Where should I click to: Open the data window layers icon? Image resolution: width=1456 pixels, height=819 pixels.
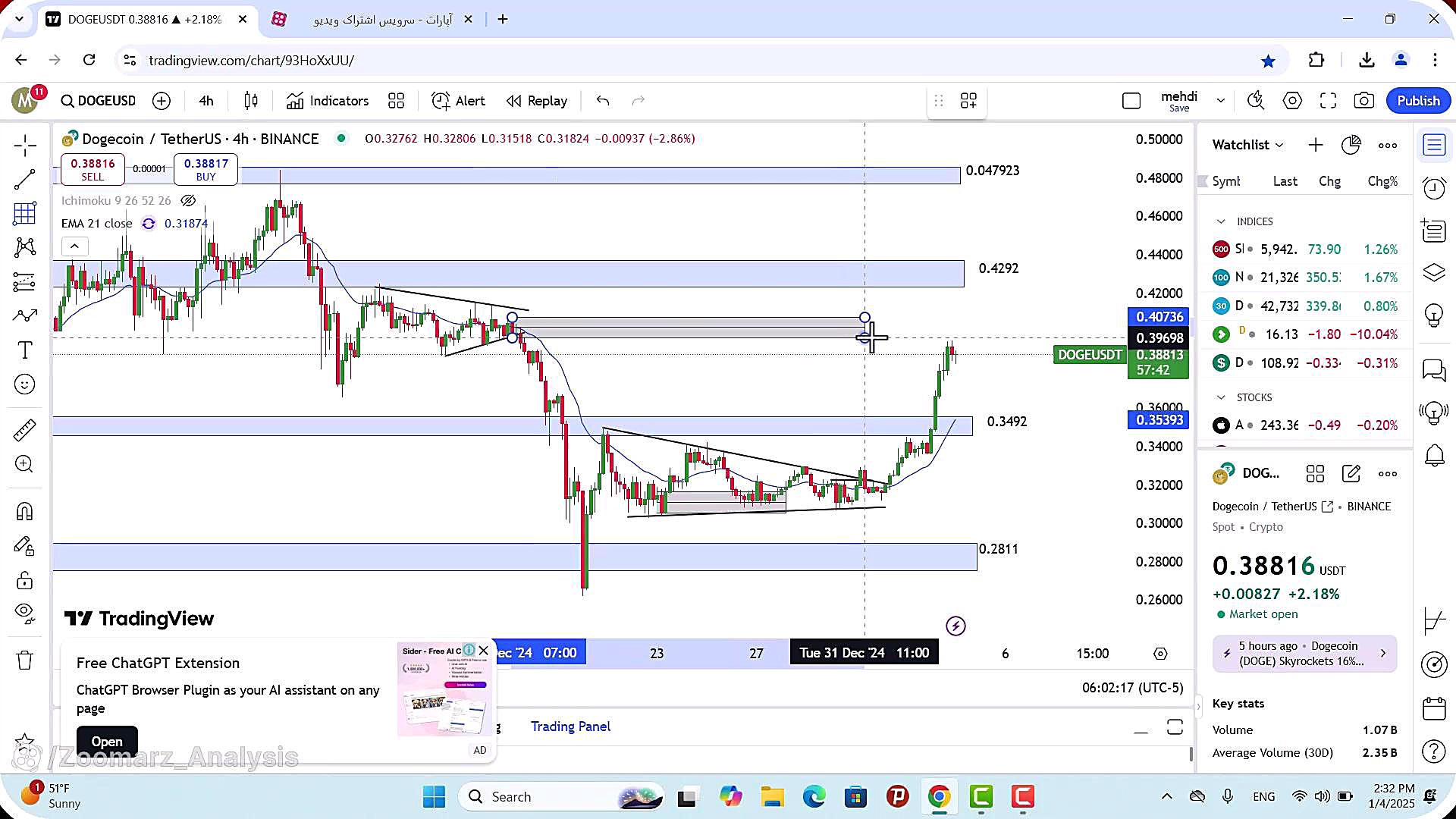pyautogui.click(x=1434, y=272)
